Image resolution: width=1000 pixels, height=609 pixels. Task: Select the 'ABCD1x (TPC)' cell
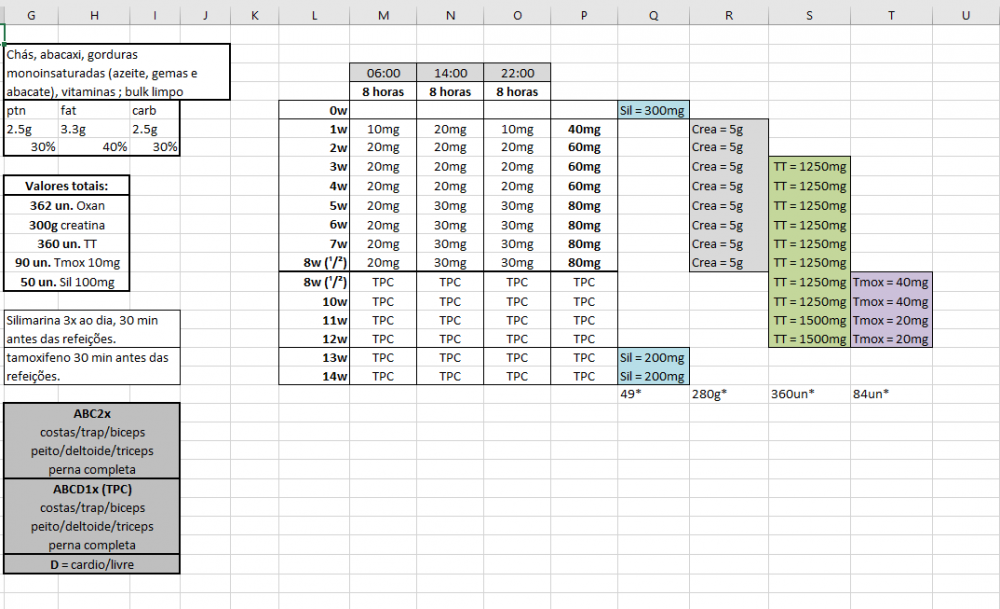point(92,489)
